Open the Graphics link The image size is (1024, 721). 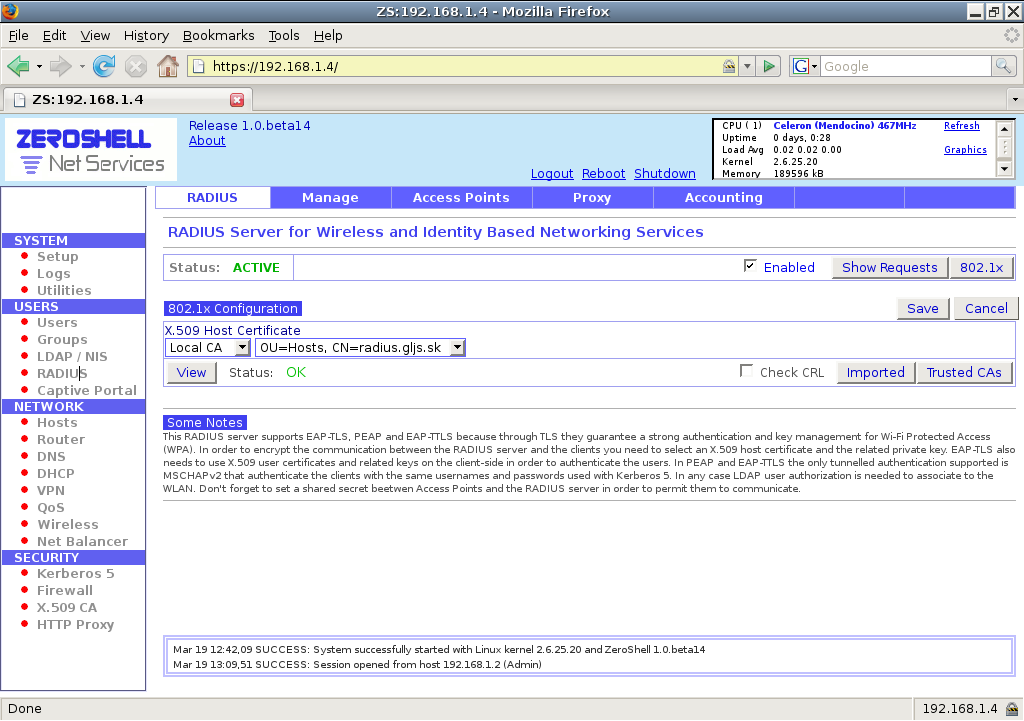tap(965, 150)
